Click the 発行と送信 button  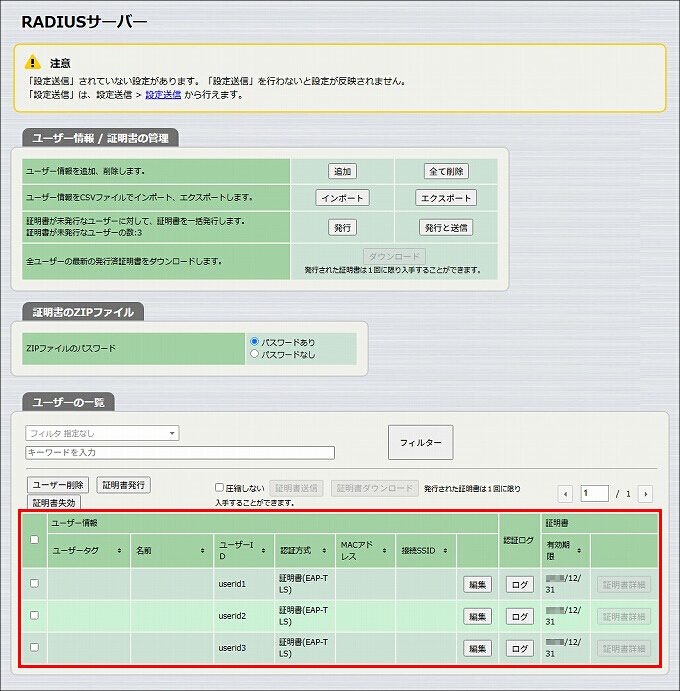[446, 228]
